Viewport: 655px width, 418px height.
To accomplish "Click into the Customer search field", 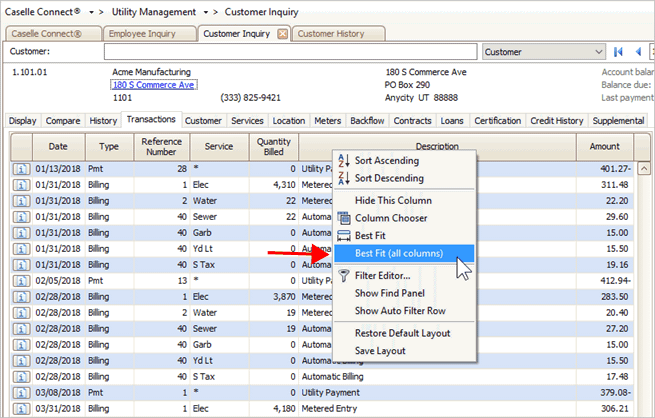I will coord(290,52).
